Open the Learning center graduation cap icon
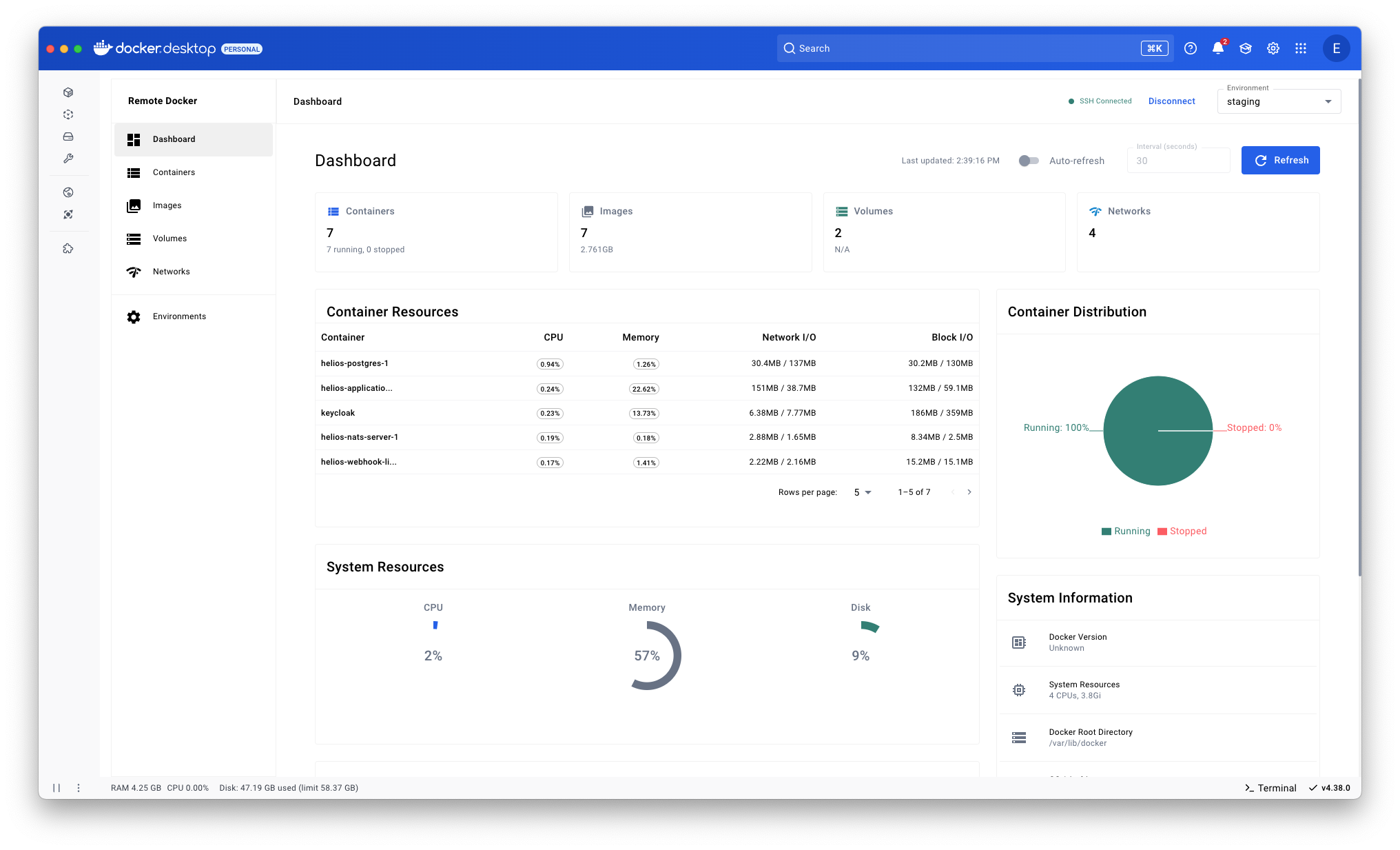 pyautogui.click(x=1245, y=48)
